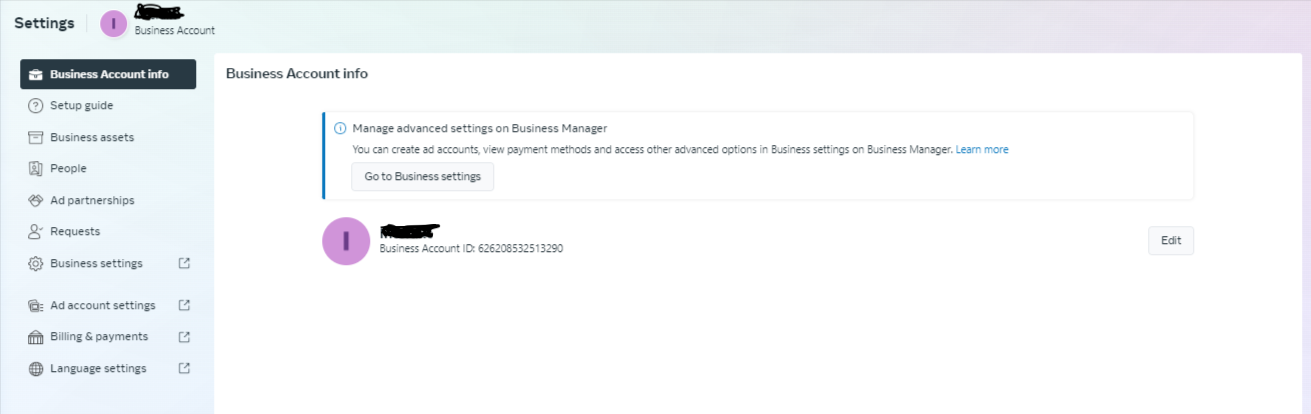Click the Business Account info briefcase icon
This screenshot has width=1311, height=414.
36,74
